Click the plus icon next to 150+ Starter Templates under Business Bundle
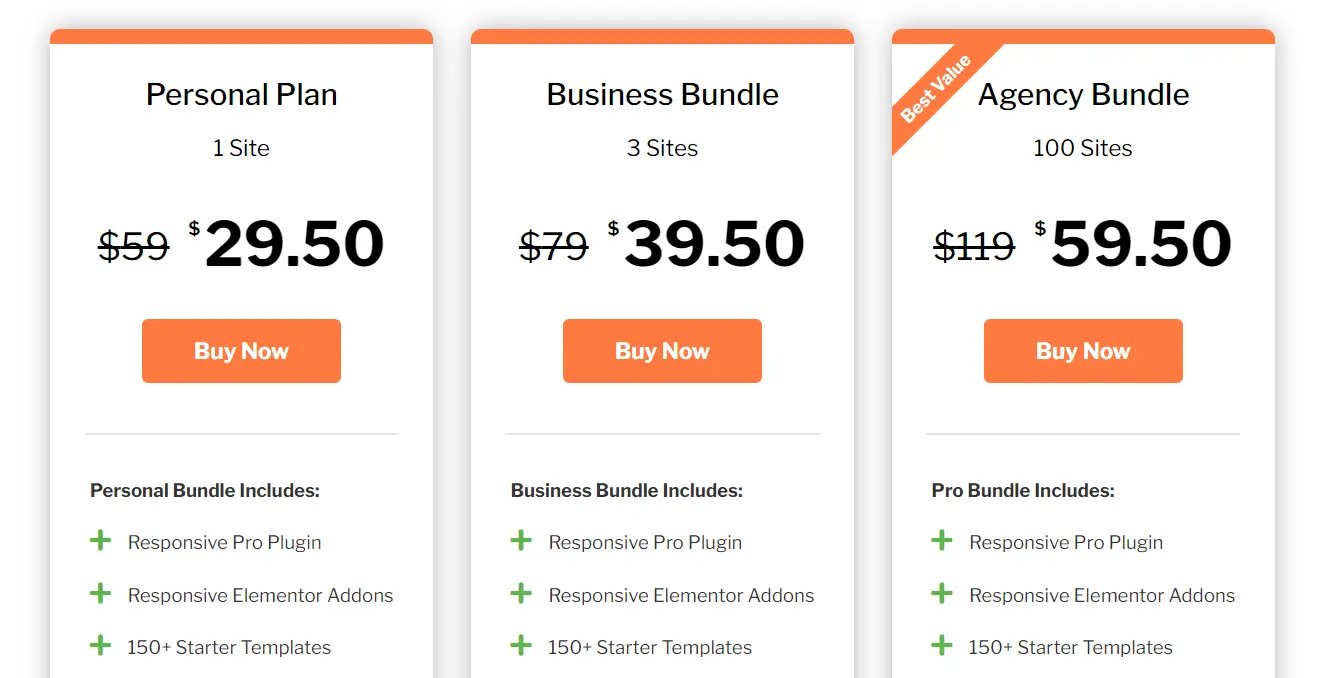The height and width of the screenshot is (678, 1320). pos(521,645)
